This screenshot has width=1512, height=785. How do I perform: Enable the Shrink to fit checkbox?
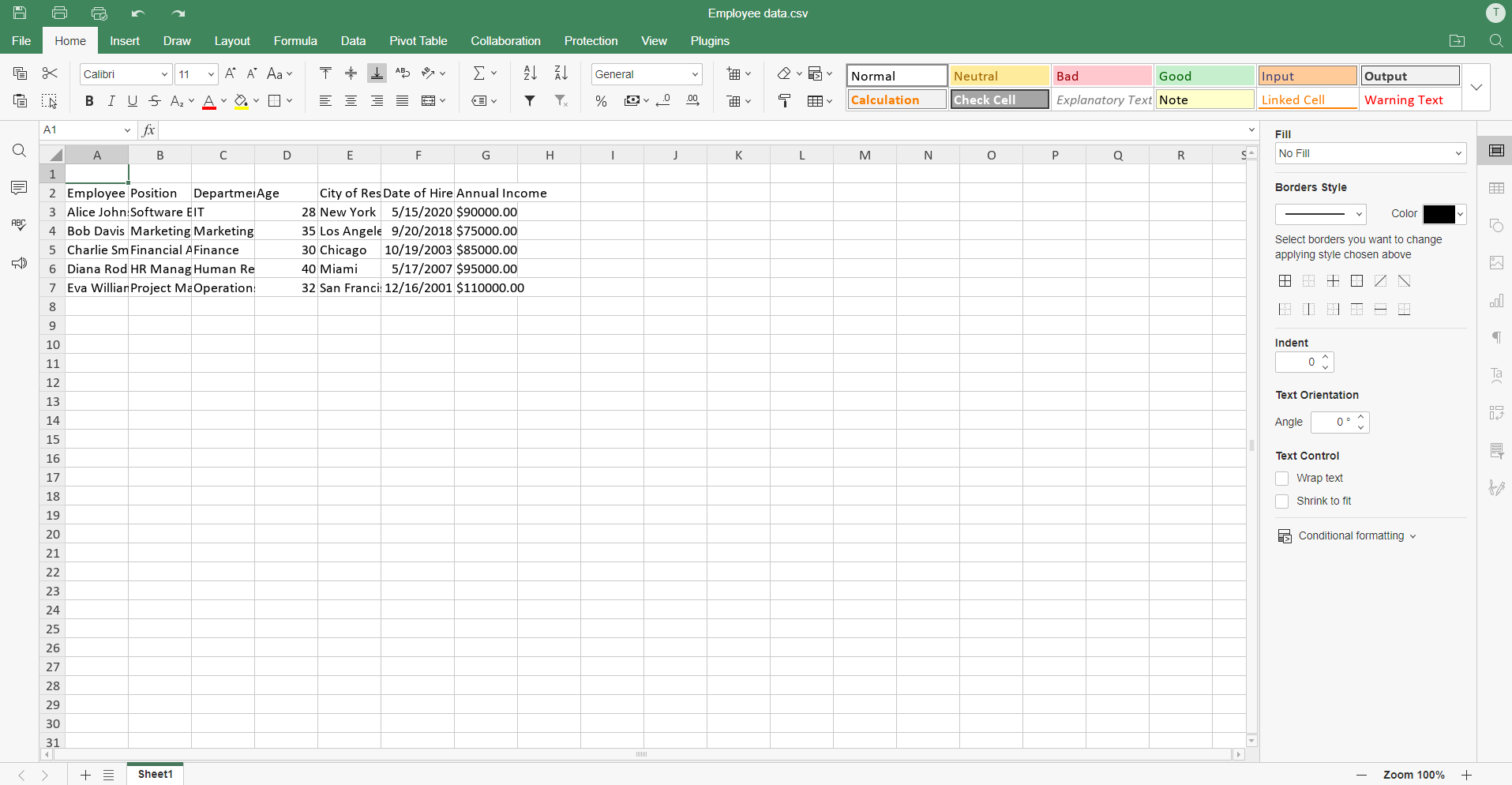pyautogui.click(x=1282, y=501)
